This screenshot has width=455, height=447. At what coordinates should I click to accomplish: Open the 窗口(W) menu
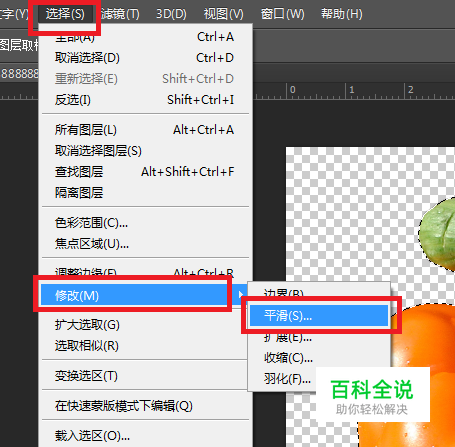point(282,14)
